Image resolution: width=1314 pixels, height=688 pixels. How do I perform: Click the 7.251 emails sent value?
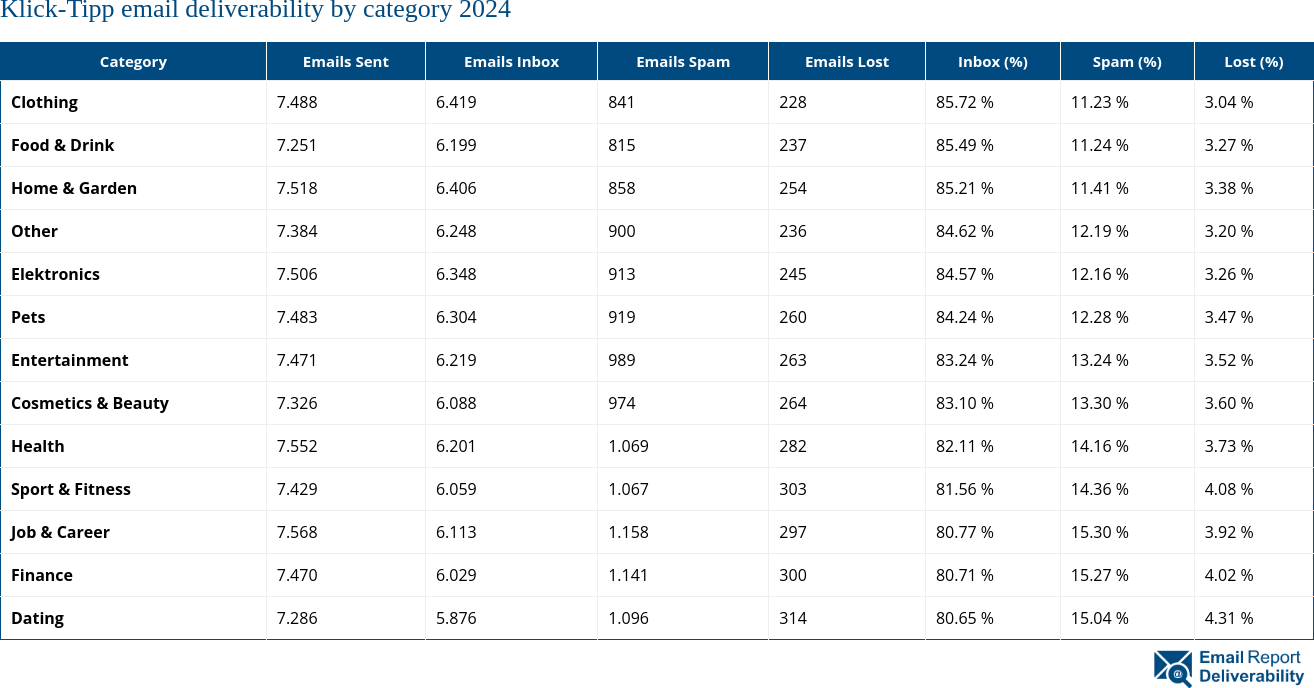297,145
